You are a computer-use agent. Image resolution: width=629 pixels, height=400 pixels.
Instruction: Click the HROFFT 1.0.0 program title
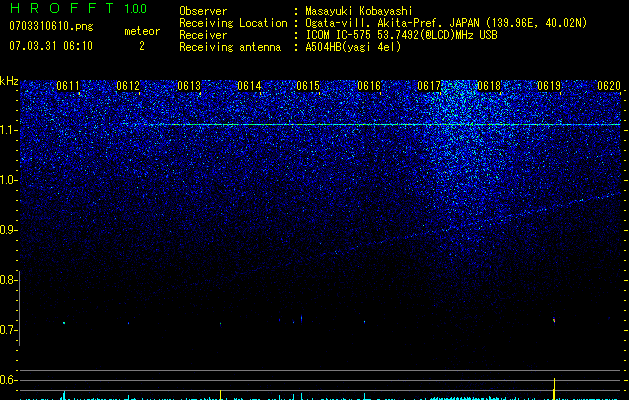pyautogui.click(x=79, y=8)
